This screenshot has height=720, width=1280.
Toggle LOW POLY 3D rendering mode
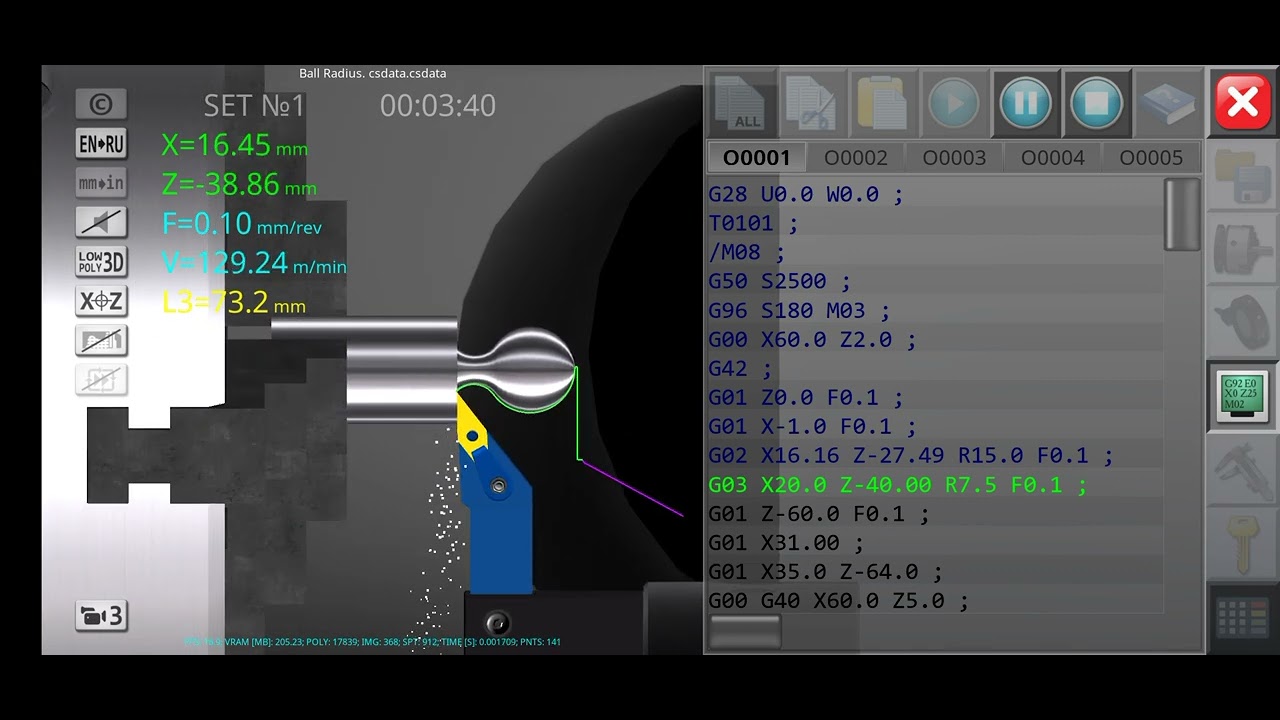coord(101,262)
